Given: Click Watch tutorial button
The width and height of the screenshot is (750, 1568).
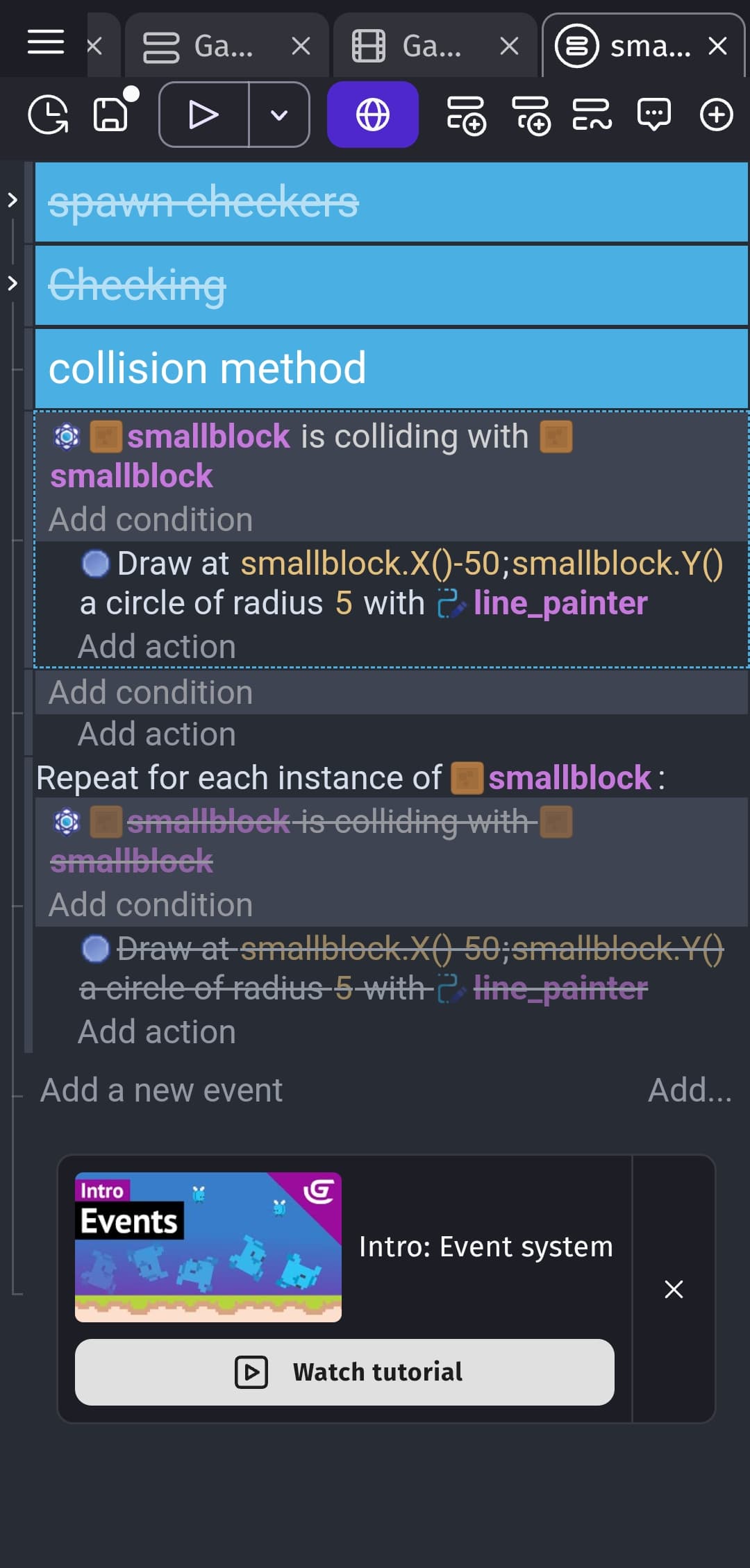Looking at the screenshot, I should click(x=344, y=1372).
